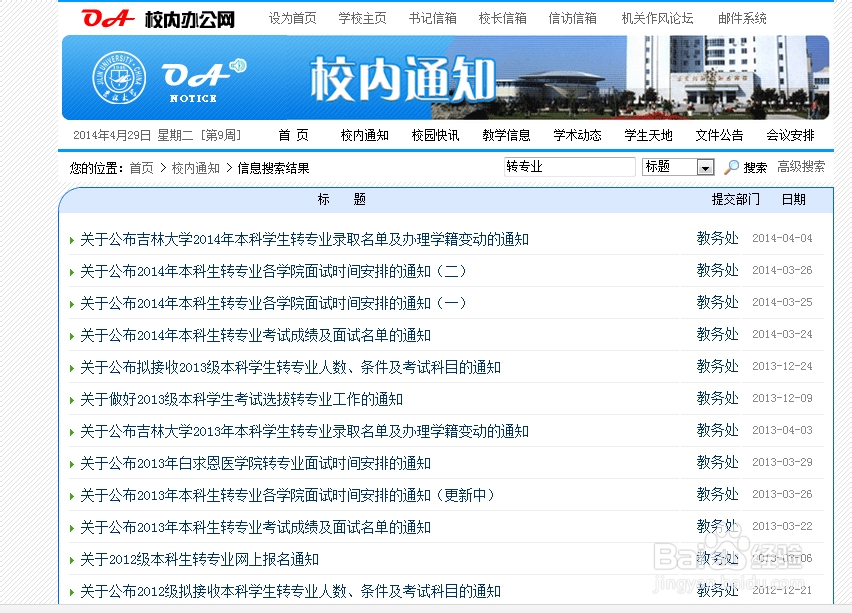Screen dimensions: 852x613
Task: Select 教学信息 from the navigation menu
Action: (x=506, y=135)
